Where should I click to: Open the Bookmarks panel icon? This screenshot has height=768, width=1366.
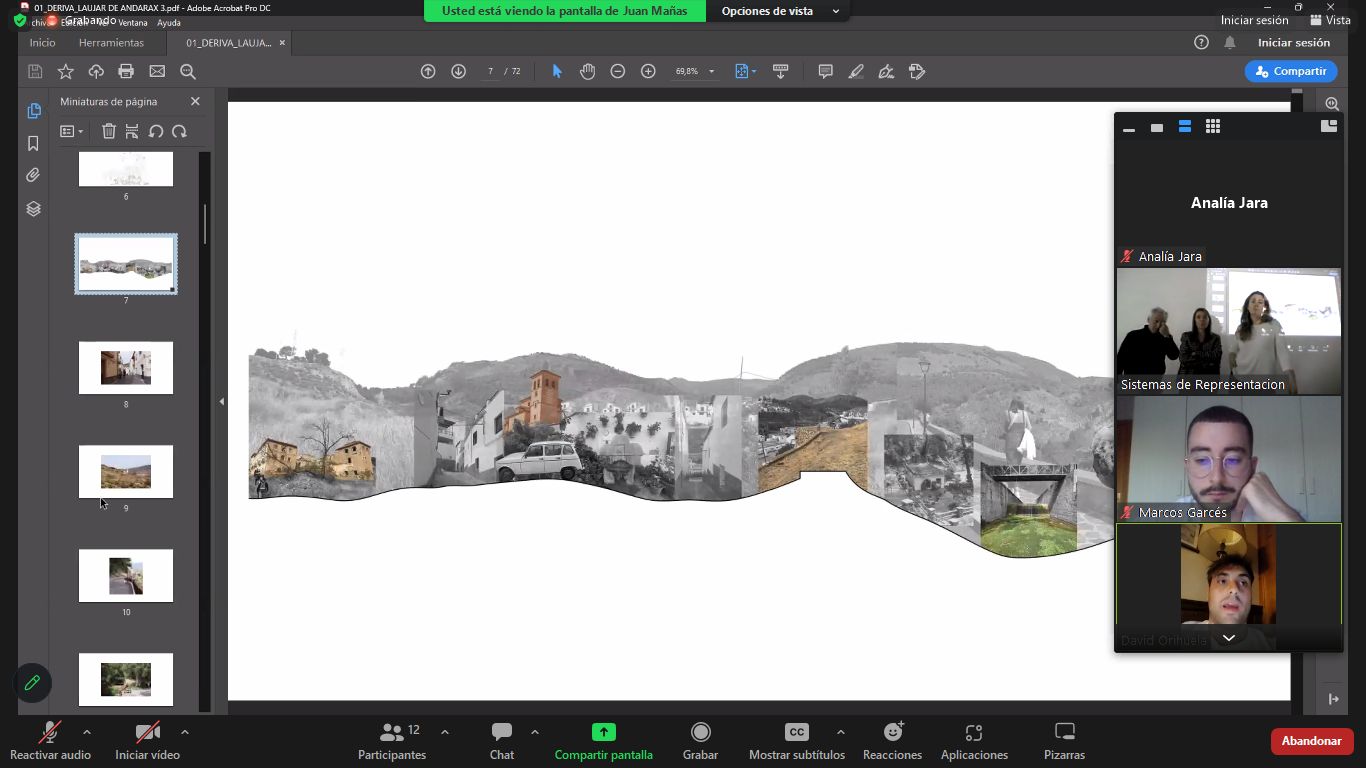(33, 143)
